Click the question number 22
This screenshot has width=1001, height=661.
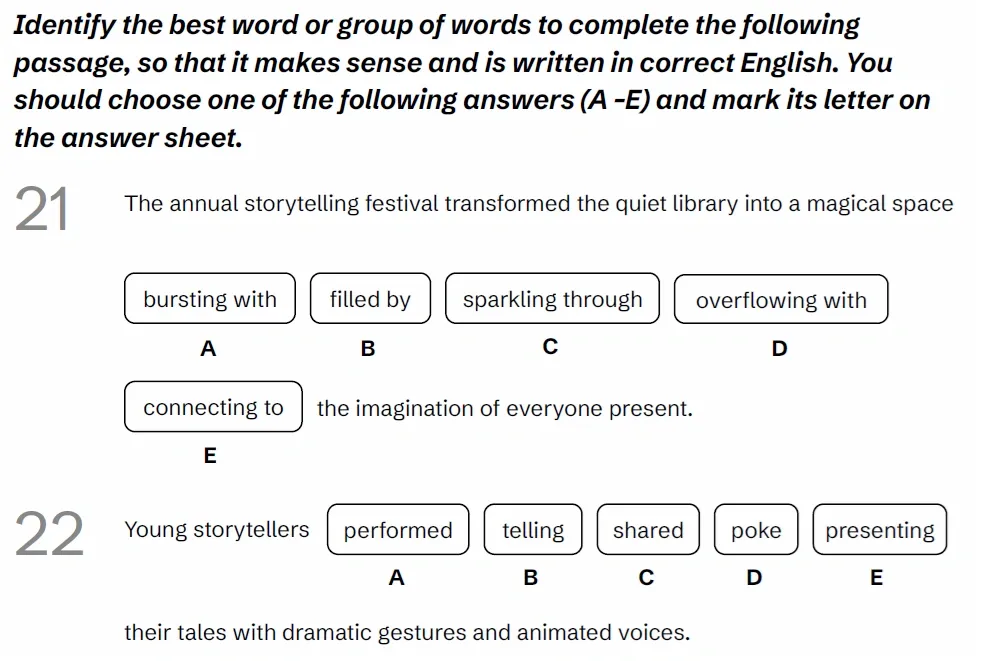50,535
